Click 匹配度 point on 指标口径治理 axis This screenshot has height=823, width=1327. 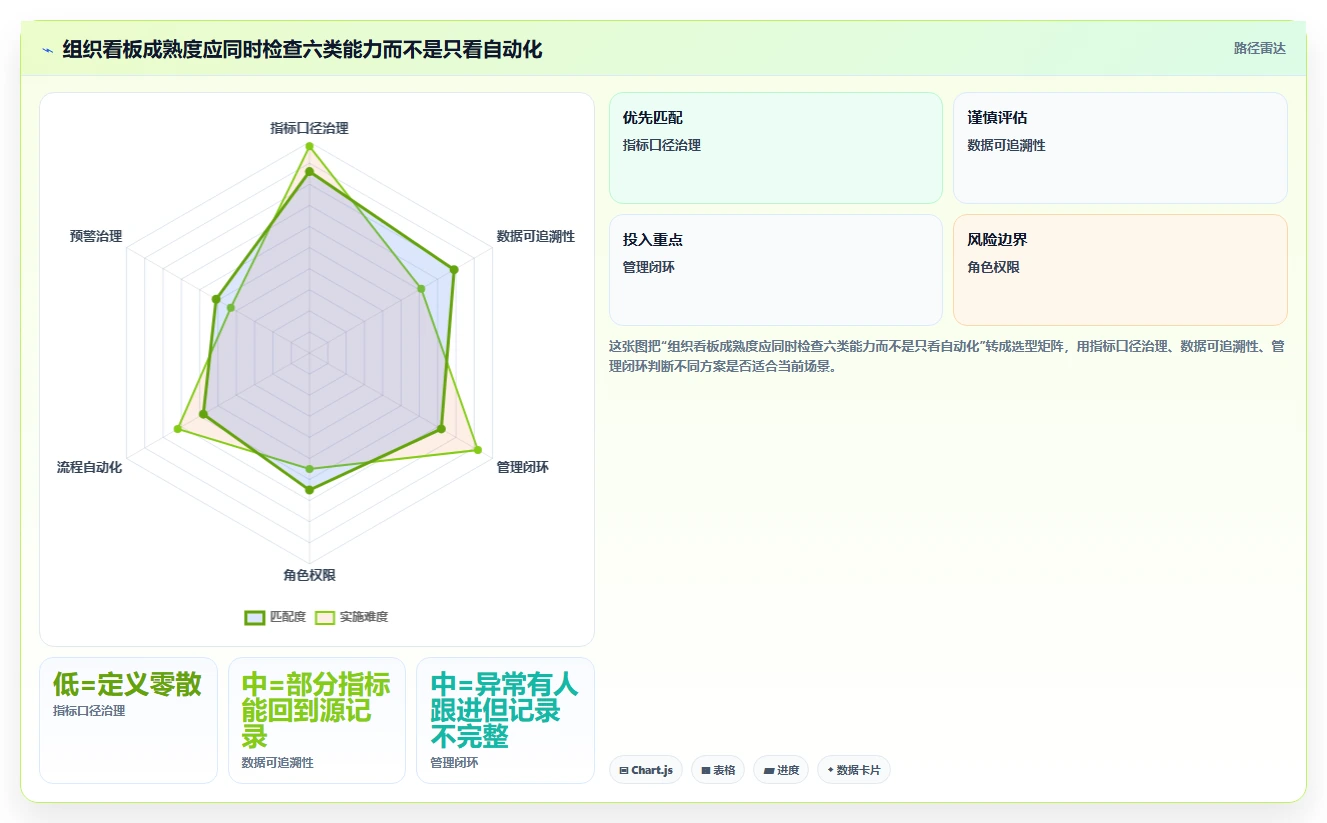[309, 172]
